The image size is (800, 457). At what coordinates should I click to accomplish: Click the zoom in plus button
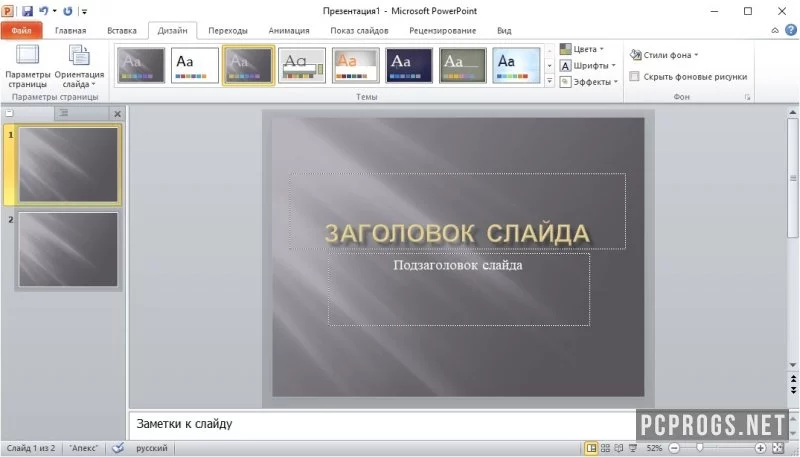pos(760,448)
